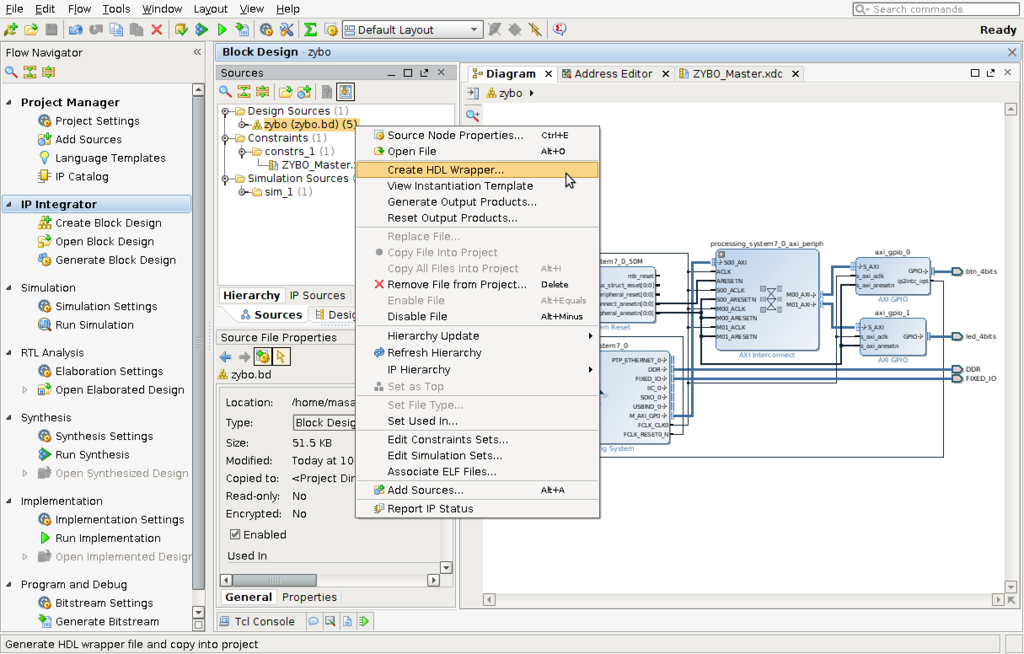Screen dimensions: 1024x654
Task: Switch to the Address Editor tab
Action: (x=613, y=74)
